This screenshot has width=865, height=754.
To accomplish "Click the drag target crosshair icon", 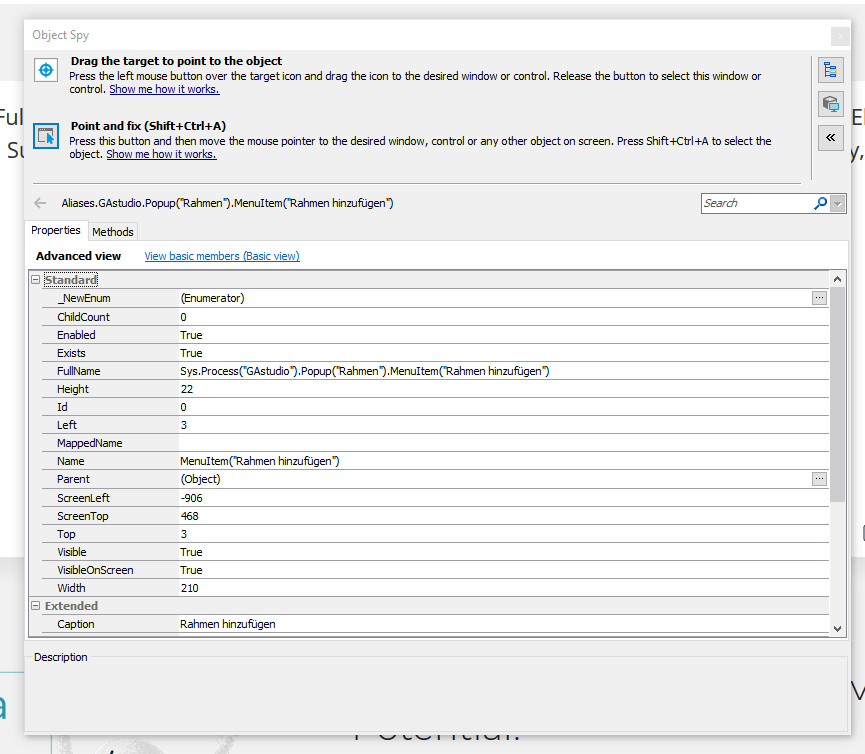I will [x=46, y=71].
